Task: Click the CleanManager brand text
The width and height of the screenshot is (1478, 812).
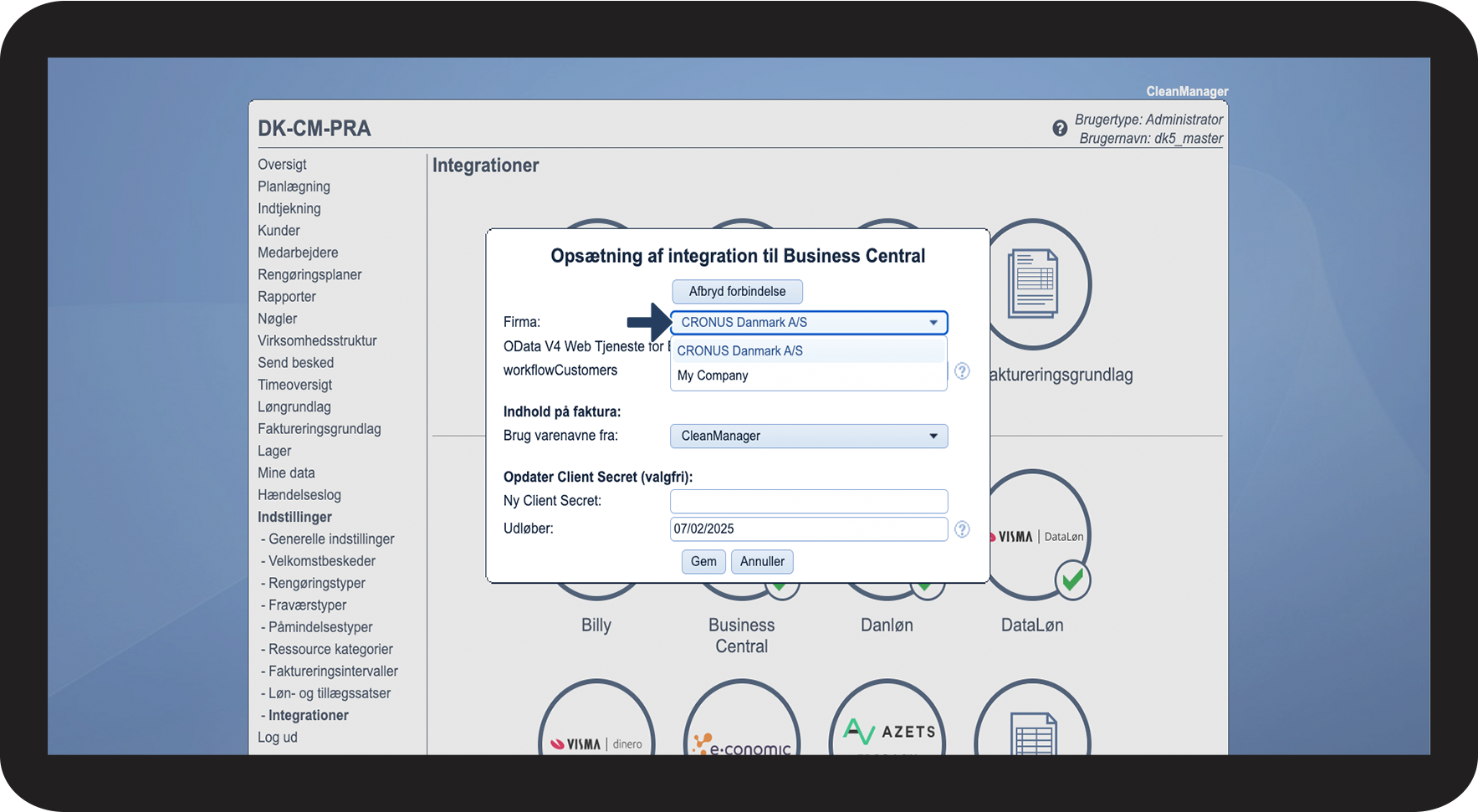Action: (x=1187, y=92)
